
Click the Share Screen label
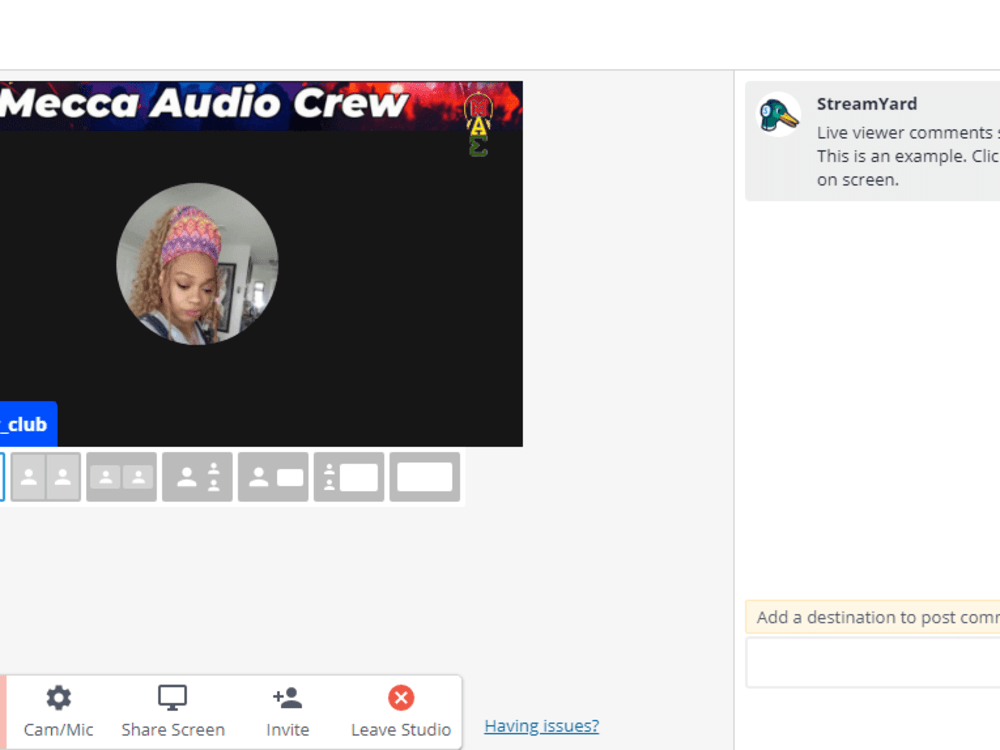(x=173, y=730)
